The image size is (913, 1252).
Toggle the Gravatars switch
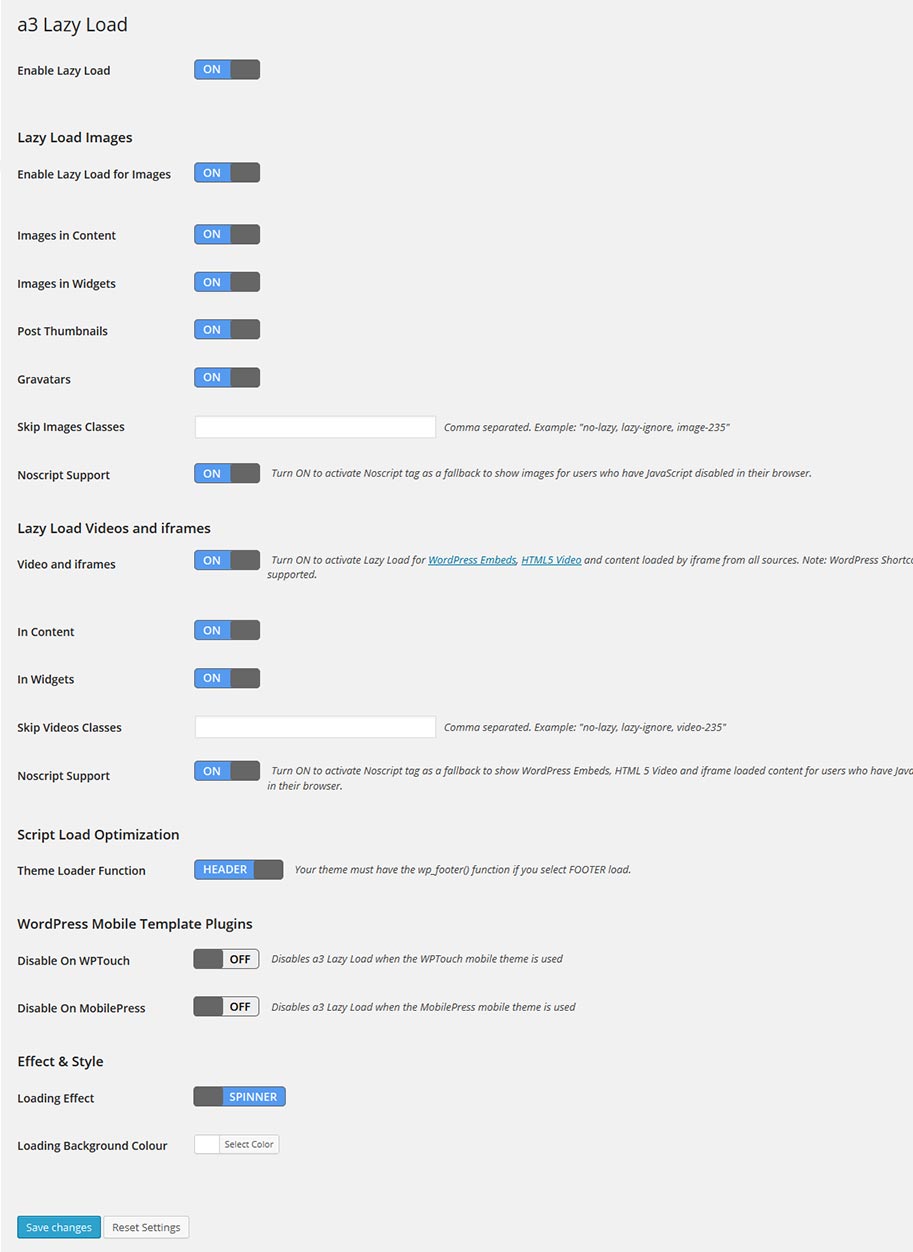click(x=227, y=378)
